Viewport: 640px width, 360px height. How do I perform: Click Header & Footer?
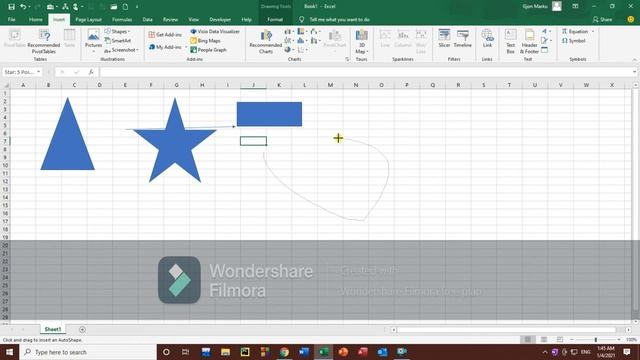point(529,41)
